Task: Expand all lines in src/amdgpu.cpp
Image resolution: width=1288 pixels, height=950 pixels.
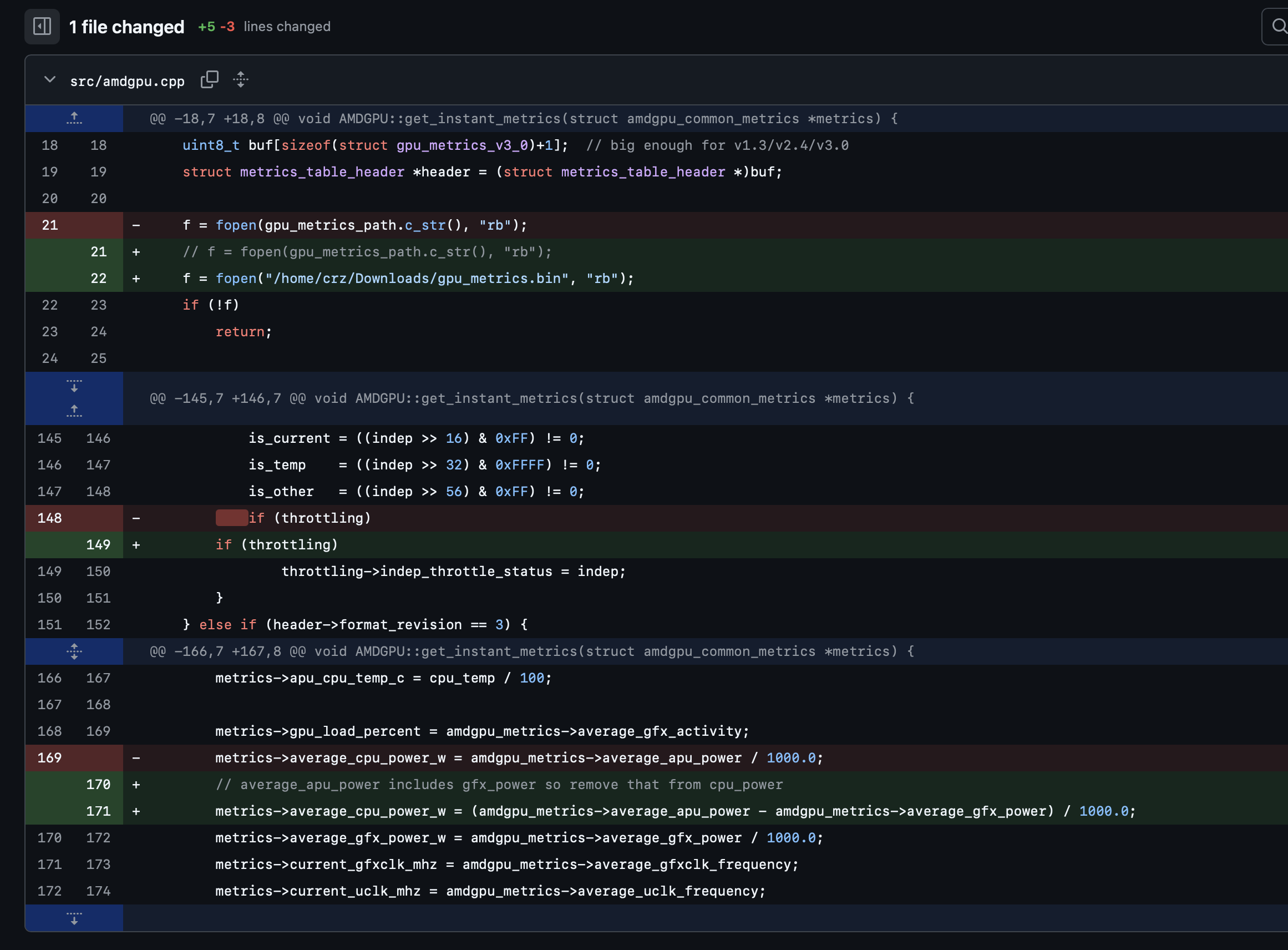Action: (241, 80)
